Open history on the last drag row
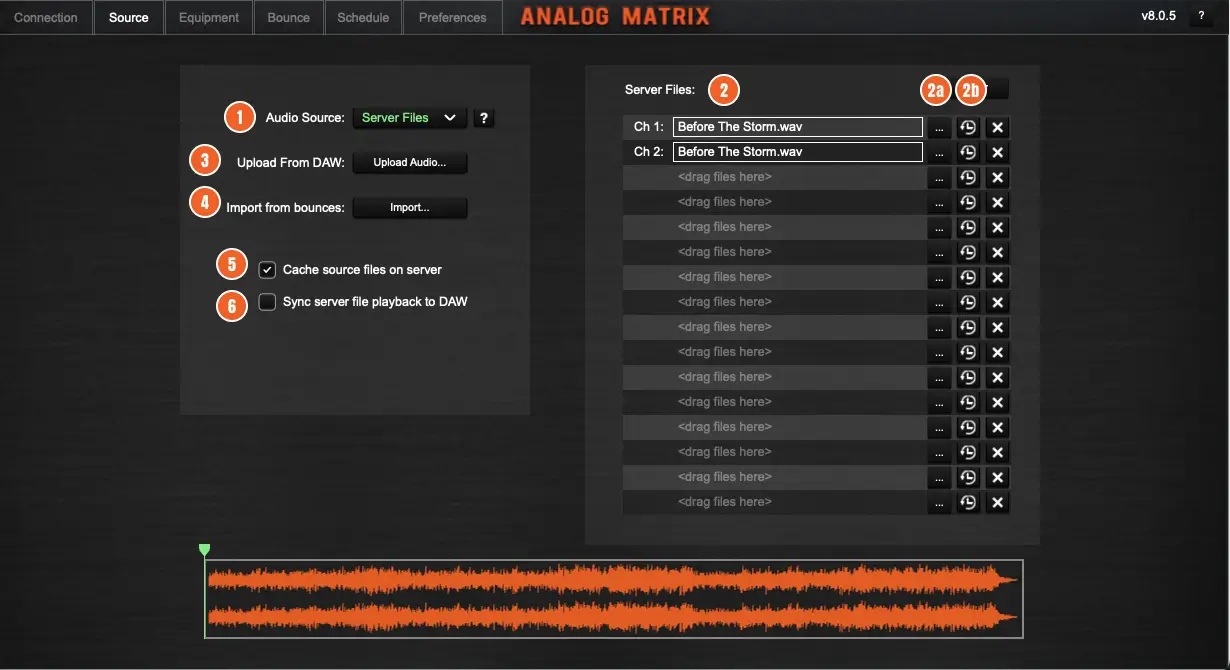The width and height of the screenshot is (1230, 670). click(x=968, y=503)
